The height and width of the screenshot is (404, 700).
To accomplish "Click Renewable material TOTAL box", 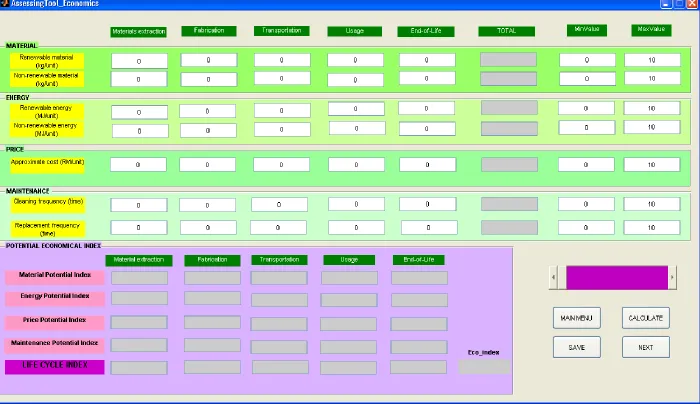I will 508,59.
